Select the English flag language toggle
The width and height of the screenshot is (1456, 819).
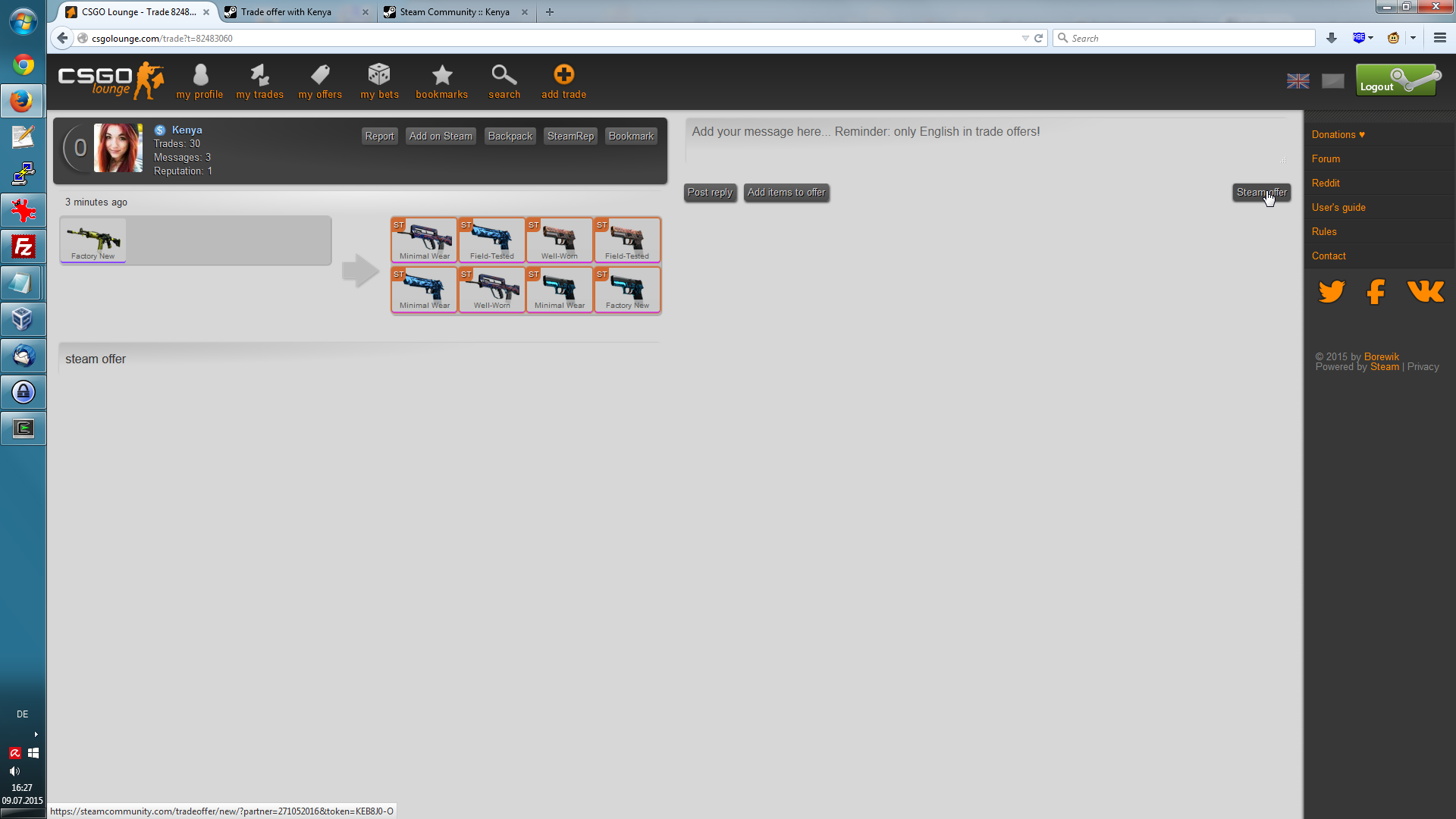(1298, 81)
